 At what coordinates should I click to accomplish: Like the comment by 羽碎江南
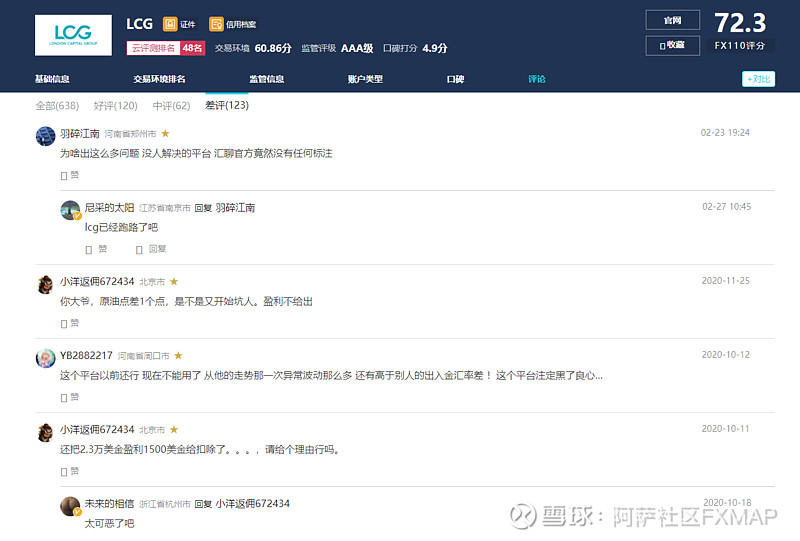click(70, 175)
